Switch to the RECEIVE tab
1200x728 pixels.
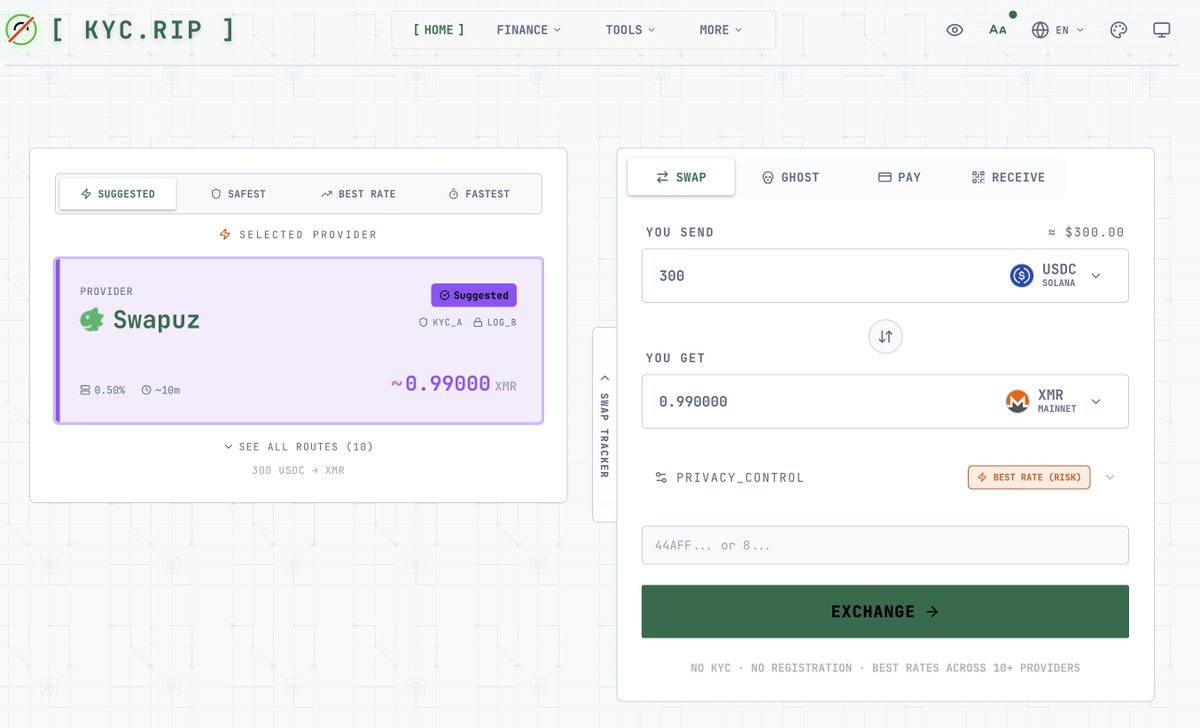click(1008, 177)
